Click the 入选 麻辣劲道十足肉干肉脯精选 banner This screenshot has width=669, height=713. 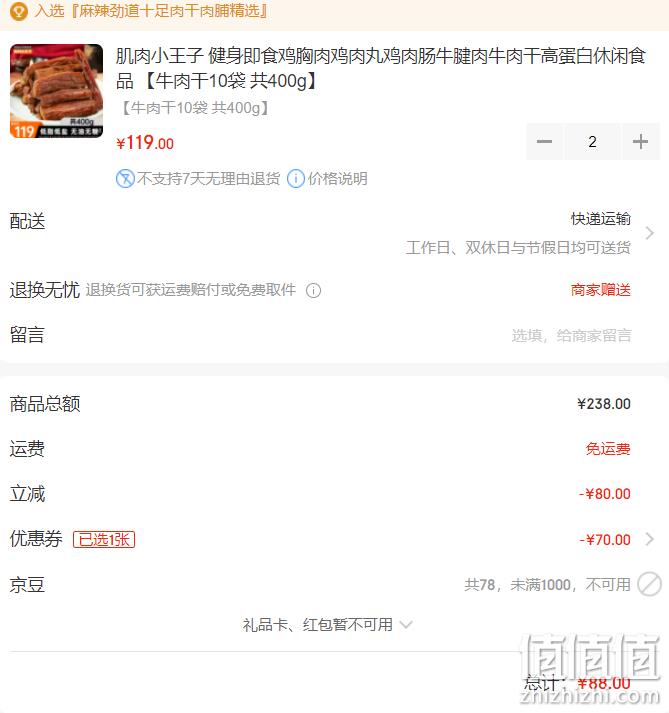coord(151,11)
